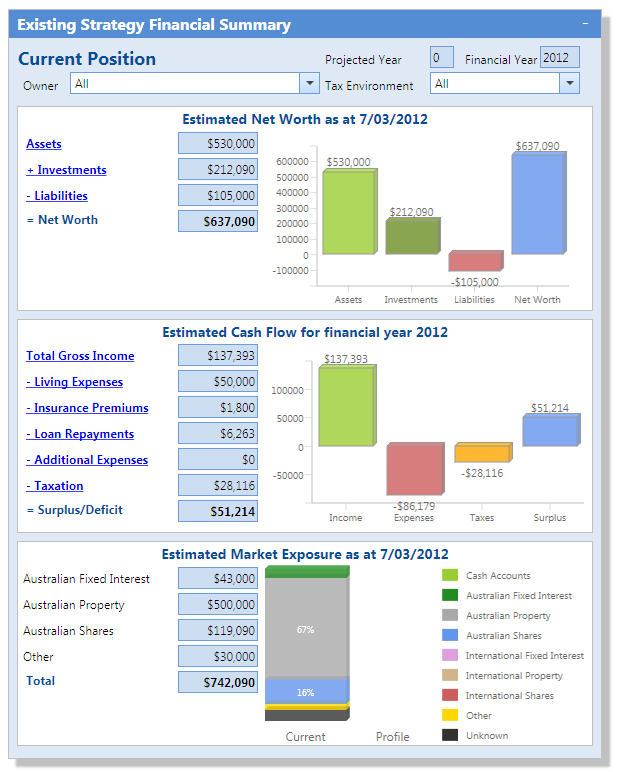Click the 16% Australian Shares segment
The height and width of the screenshot is (772, 621).
pos(307,692)
